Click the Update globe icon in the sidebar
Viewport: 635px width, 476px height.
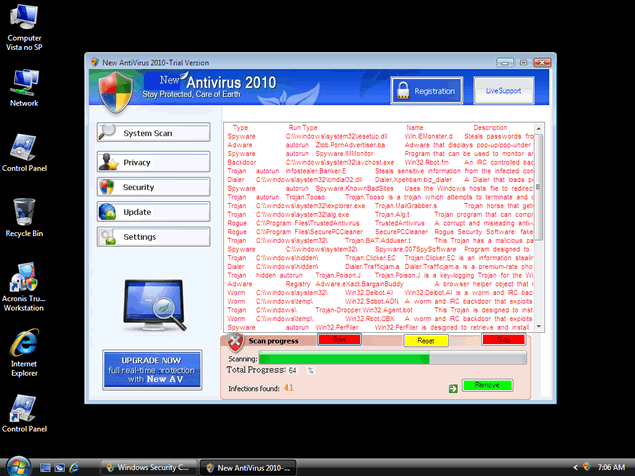(107, 212)
